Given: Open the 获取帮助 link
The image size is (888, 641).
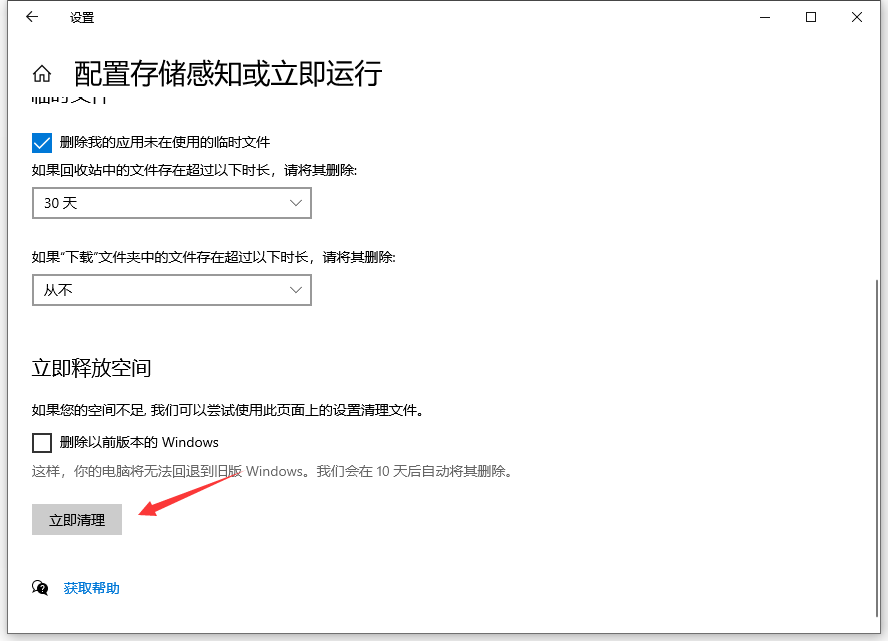Looking at the screenshot, I should 92,588.
